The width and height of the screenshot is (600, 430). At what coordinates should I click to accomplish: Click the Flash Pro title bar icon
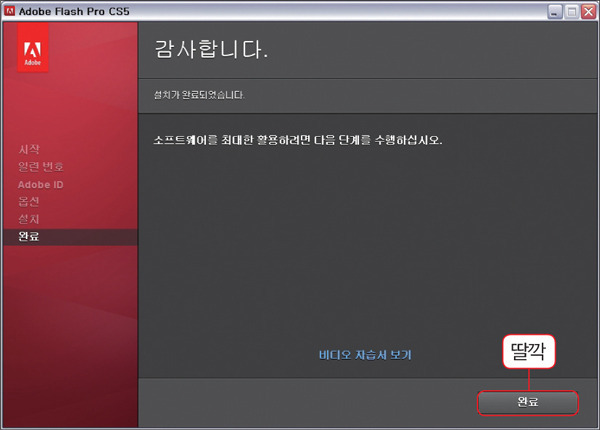[9, 11]
